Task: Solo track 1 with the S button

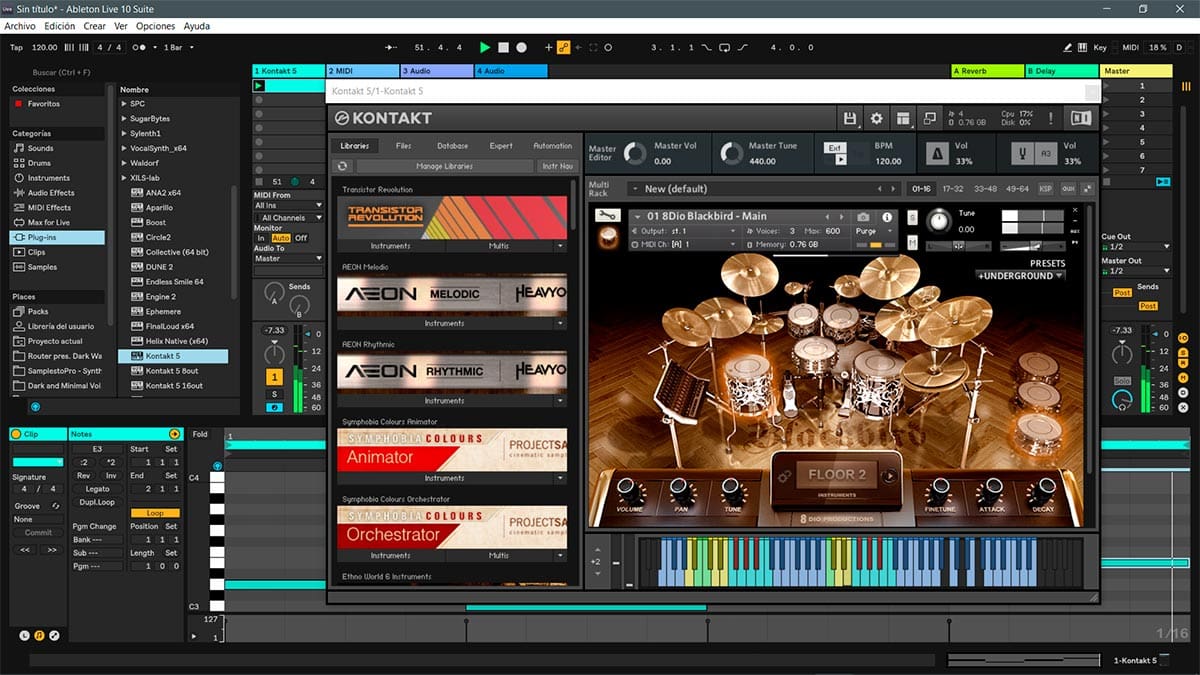Action: [274, 394]
